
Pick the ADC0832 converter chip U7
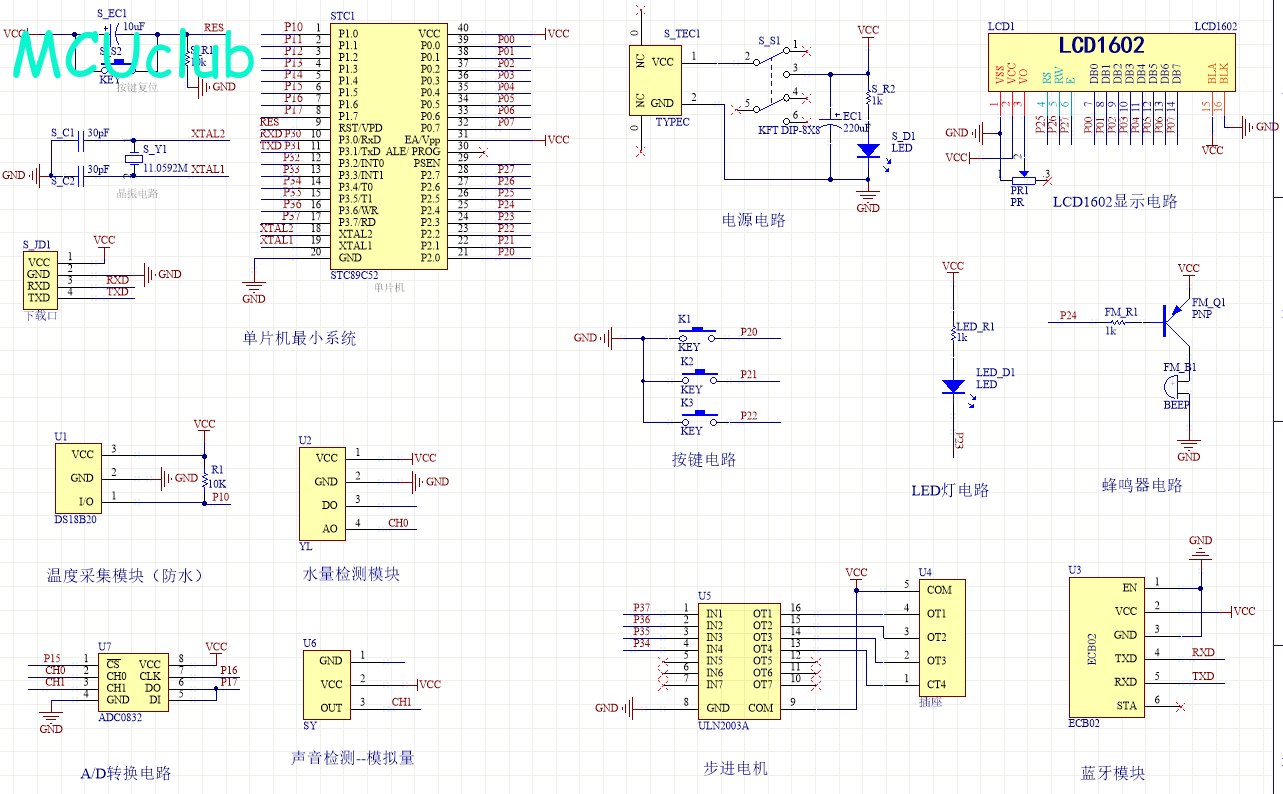tap(133, 682)
